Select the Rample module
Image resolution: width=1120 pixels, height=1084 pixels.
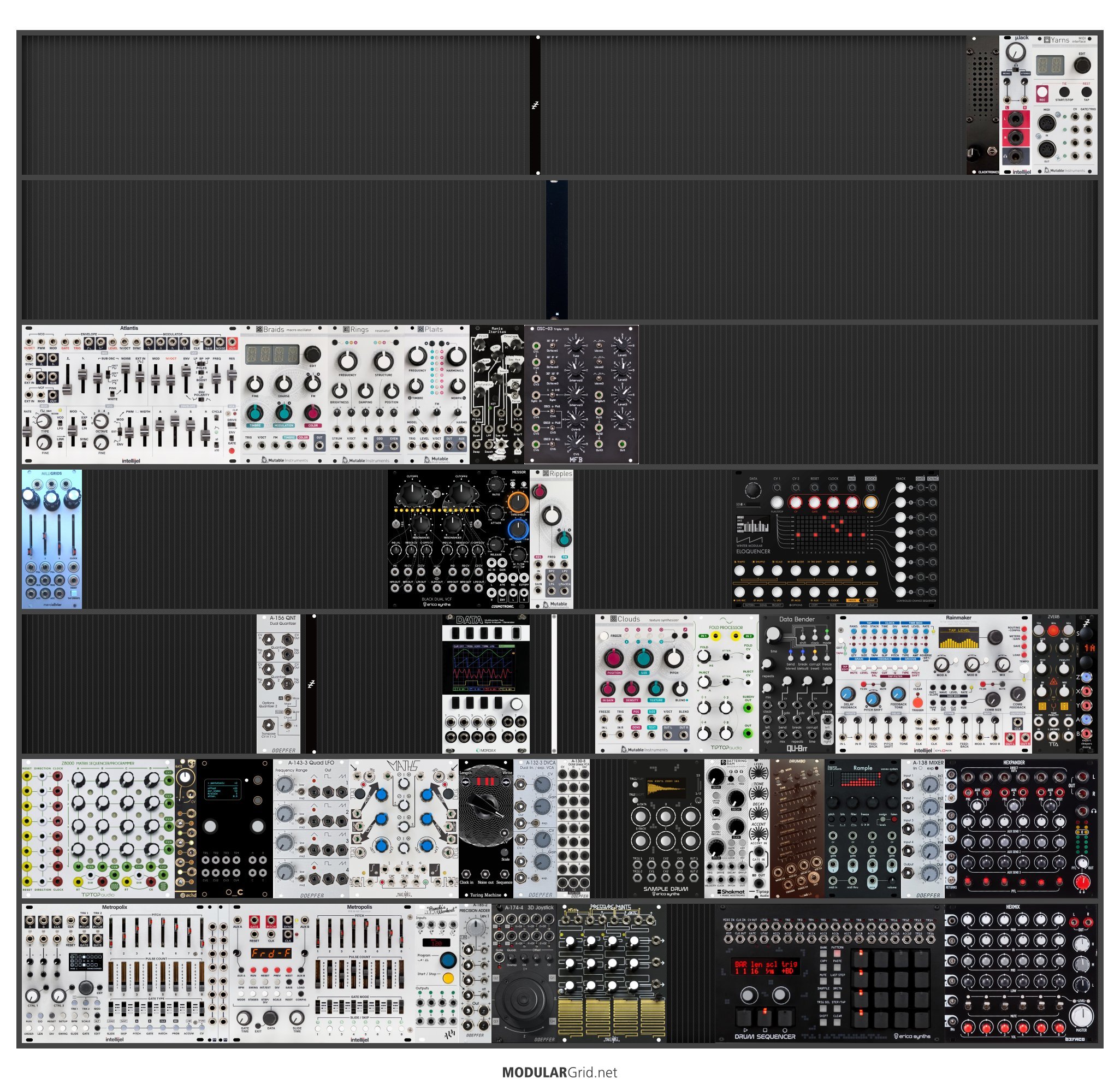tap(863, 828)
